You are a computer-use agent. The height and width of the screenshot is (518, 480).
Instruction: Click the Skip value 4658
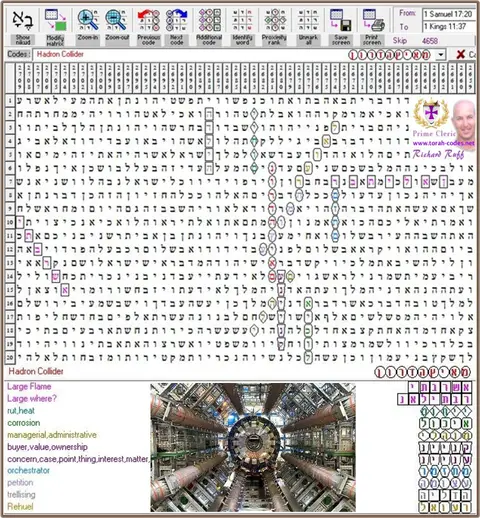point(430,41)
